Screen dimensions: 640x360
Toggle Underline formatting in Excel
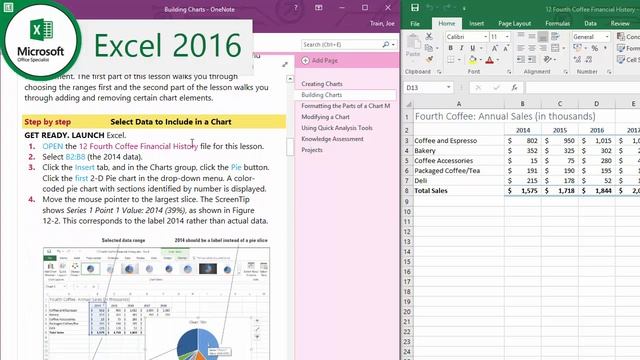(472, 48)
